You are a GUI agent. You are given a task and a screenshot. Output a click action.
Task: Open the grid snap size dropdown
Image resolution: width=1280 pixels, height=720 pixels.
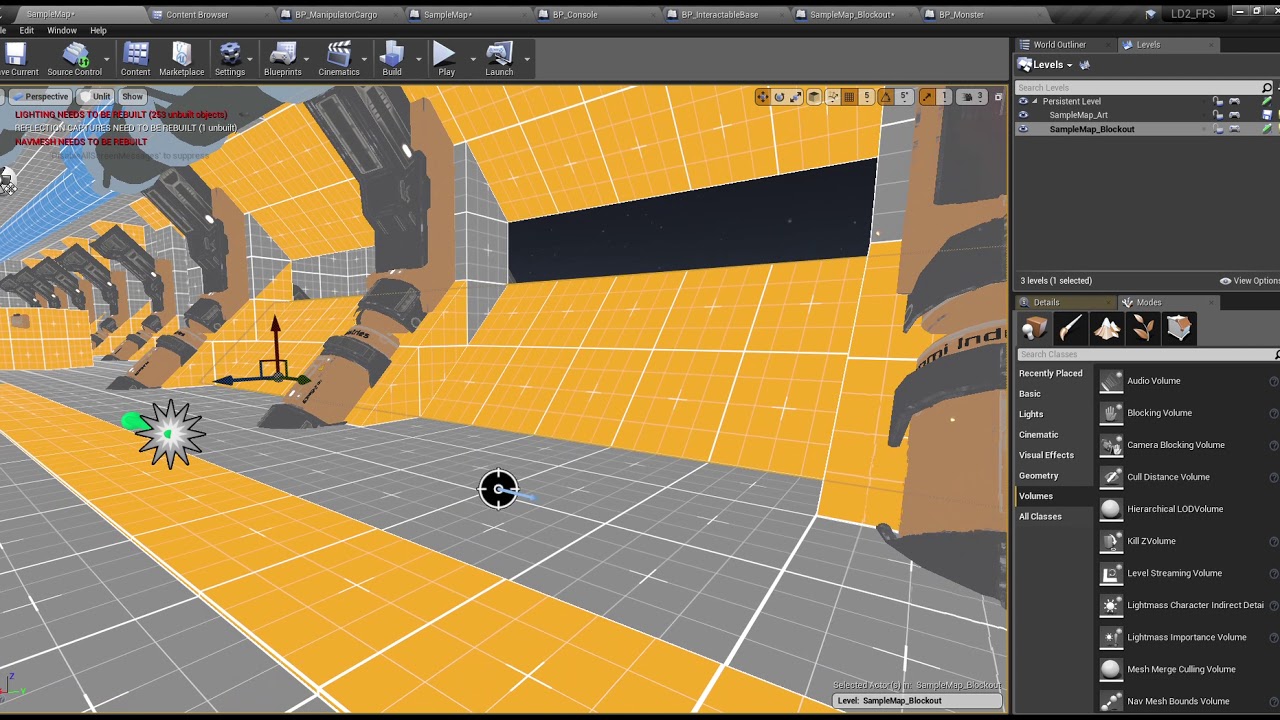[x=867, y=97]
